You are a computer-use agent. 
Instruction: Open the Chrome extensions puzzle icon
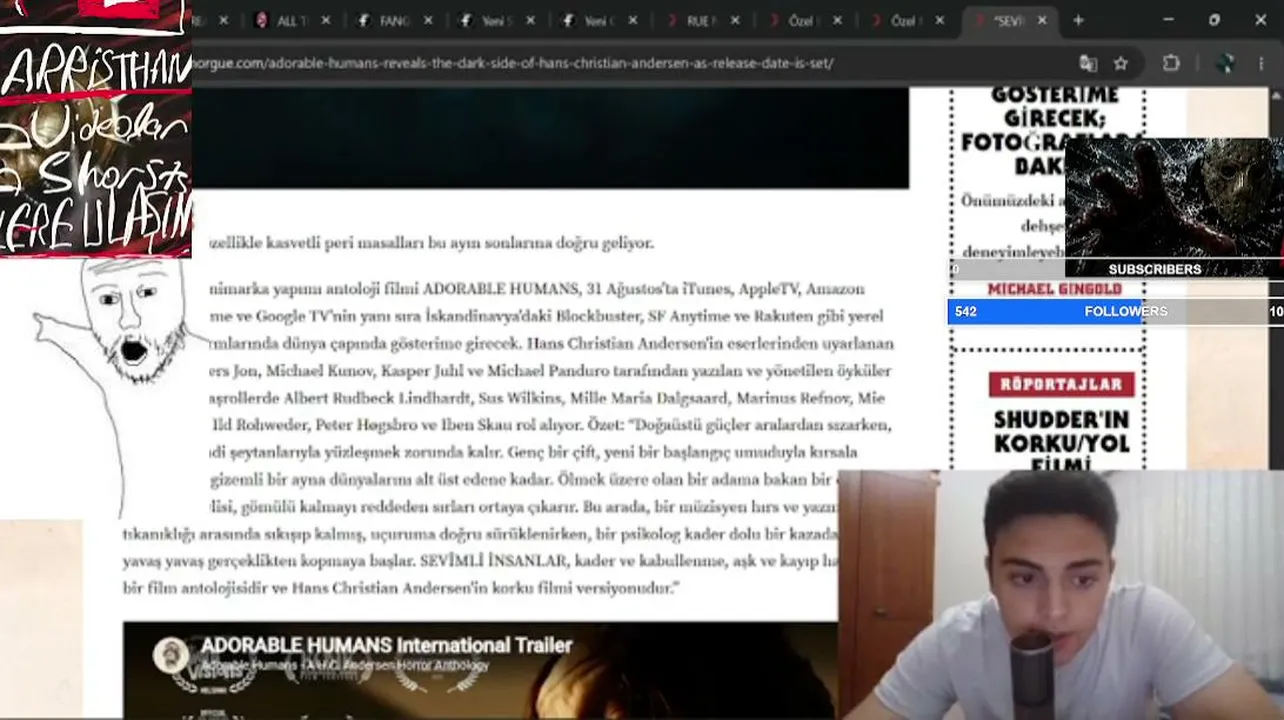(1171, 63)
